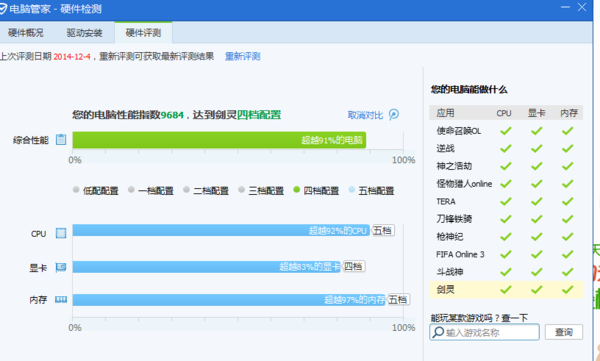600x361 pixels.
Task: Open the 驱动安装 tab
Action: 85,33
